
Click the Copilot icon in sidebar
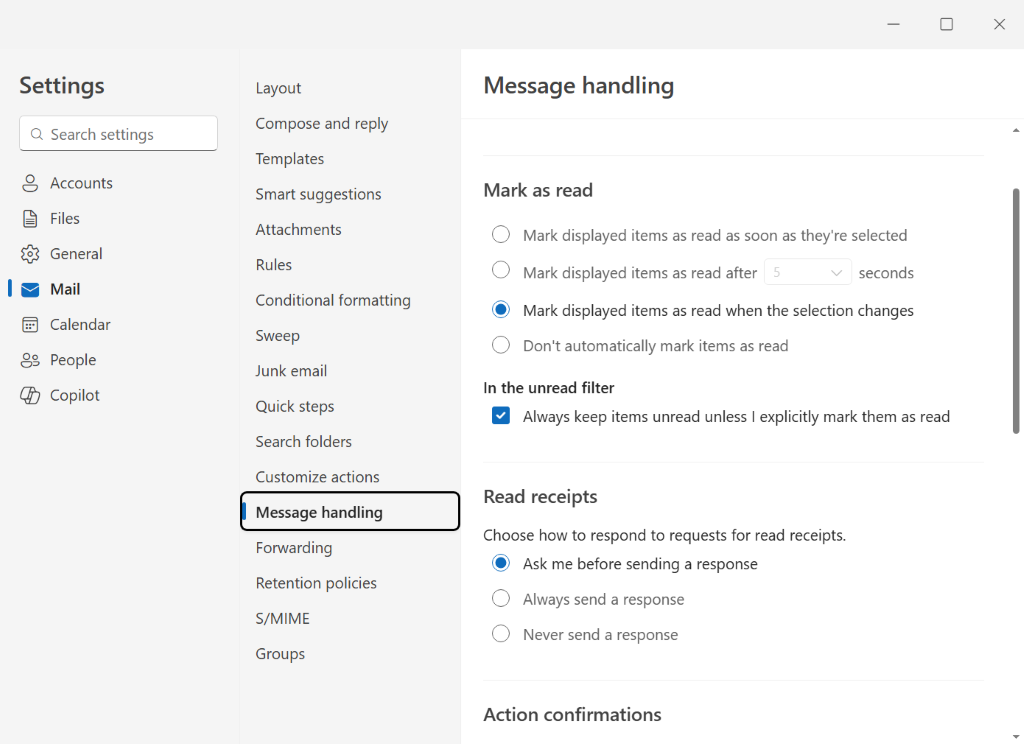coord(30,395)
